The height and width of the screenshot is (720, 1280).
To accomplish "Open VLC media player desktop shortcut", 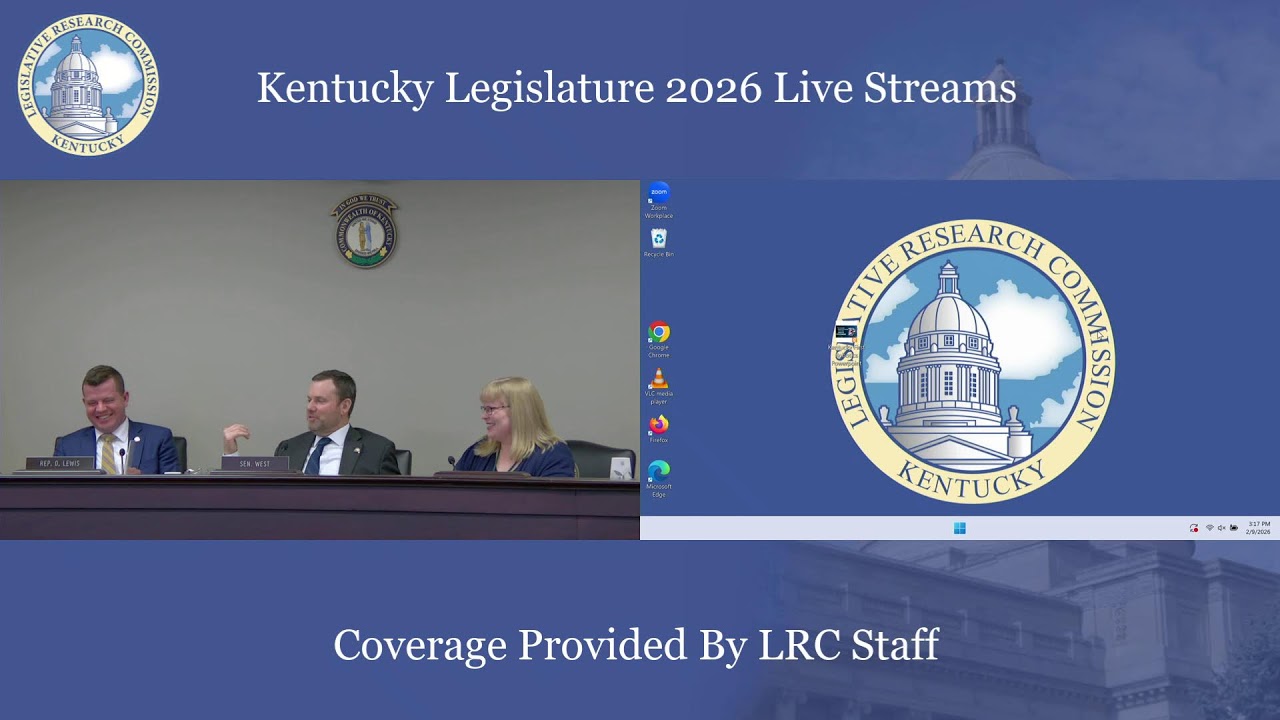I will pyautogui.click(x=658, y=387).
